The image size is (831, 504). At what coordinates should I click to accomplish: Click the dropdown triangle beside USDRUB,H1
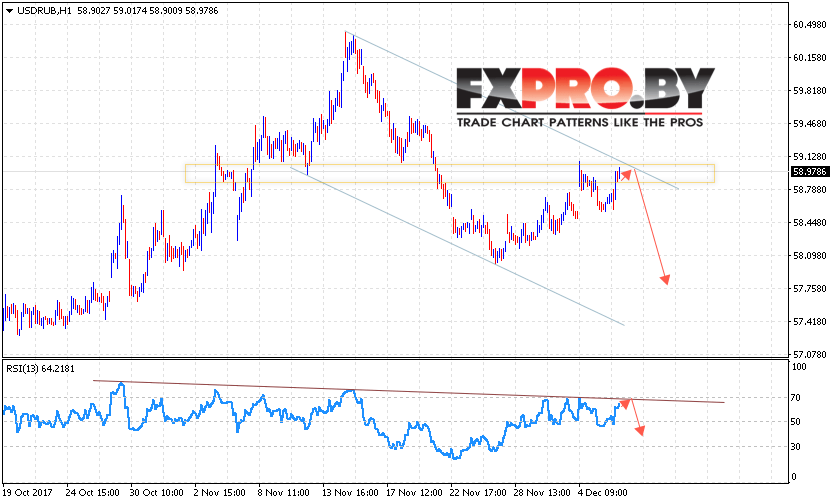[x=9, y=11]
